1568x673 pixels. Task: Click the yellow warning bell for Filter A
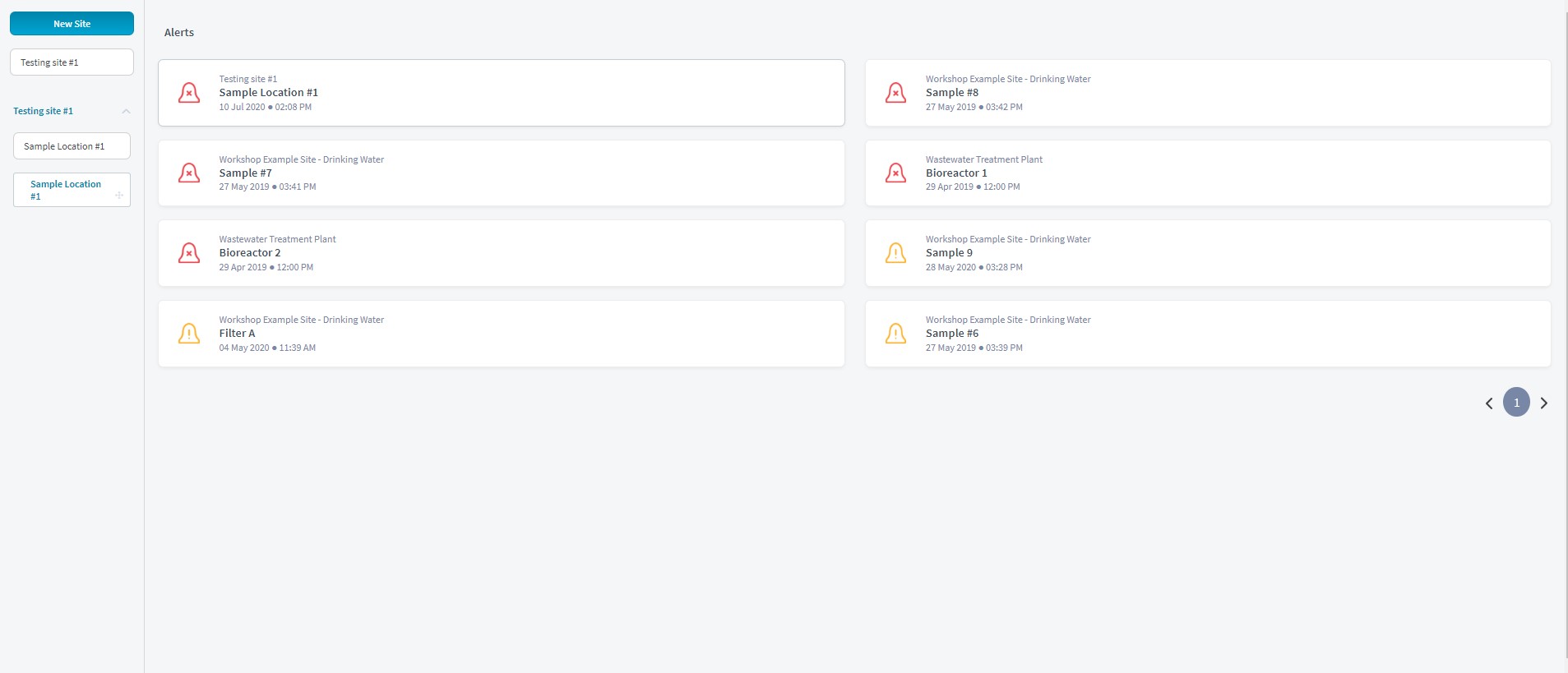(189, 334)
